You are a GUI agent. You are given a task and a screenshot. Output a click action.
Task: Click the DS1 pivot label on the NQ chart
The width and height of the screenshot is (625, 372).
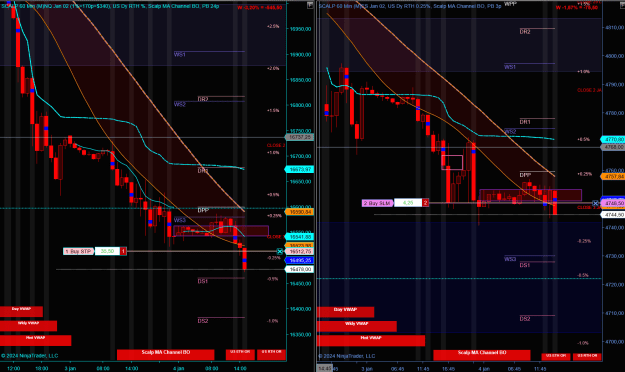[x=203, y=281]
